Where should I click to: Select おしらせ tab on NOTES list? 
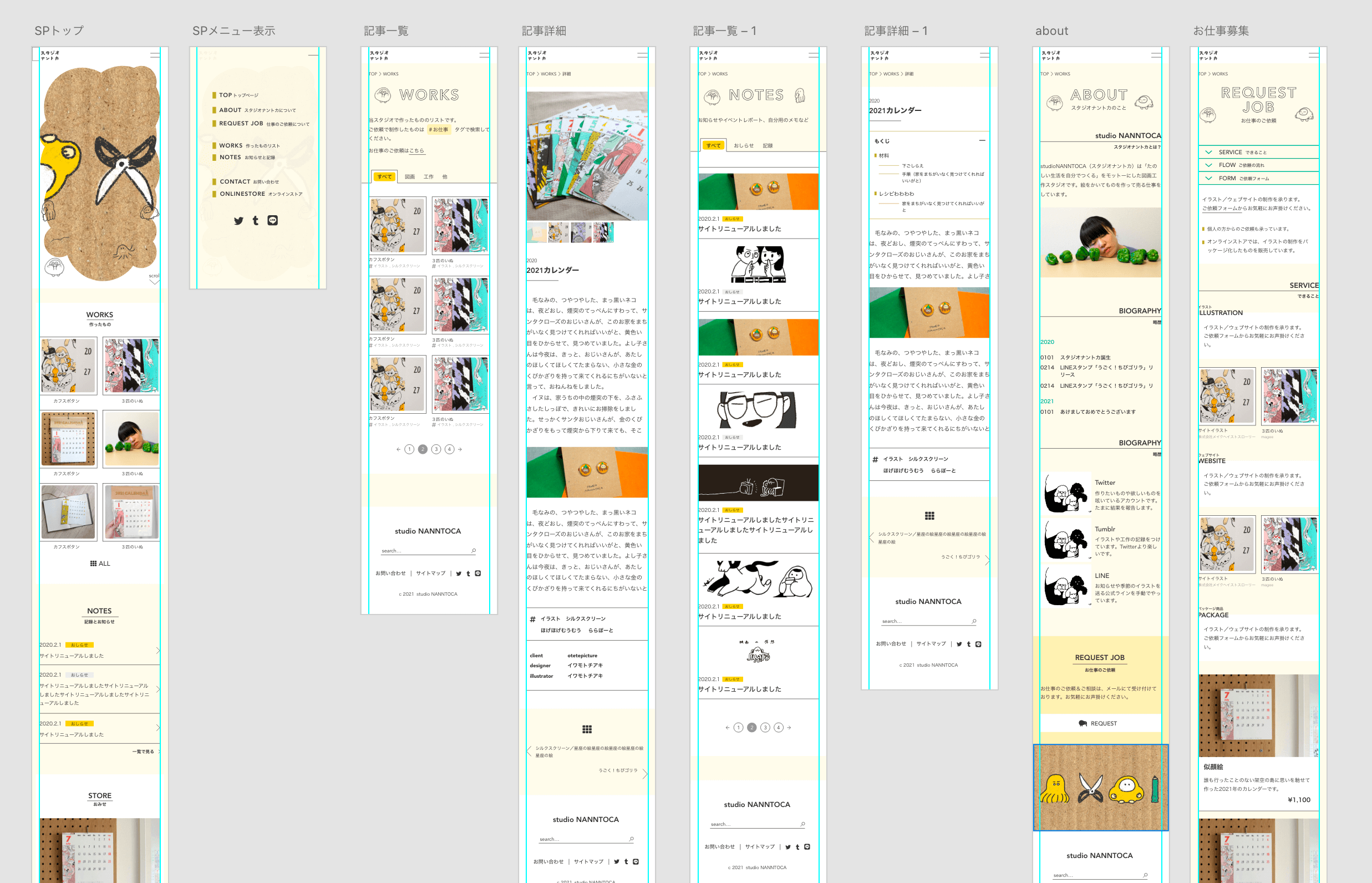(744, 146)
